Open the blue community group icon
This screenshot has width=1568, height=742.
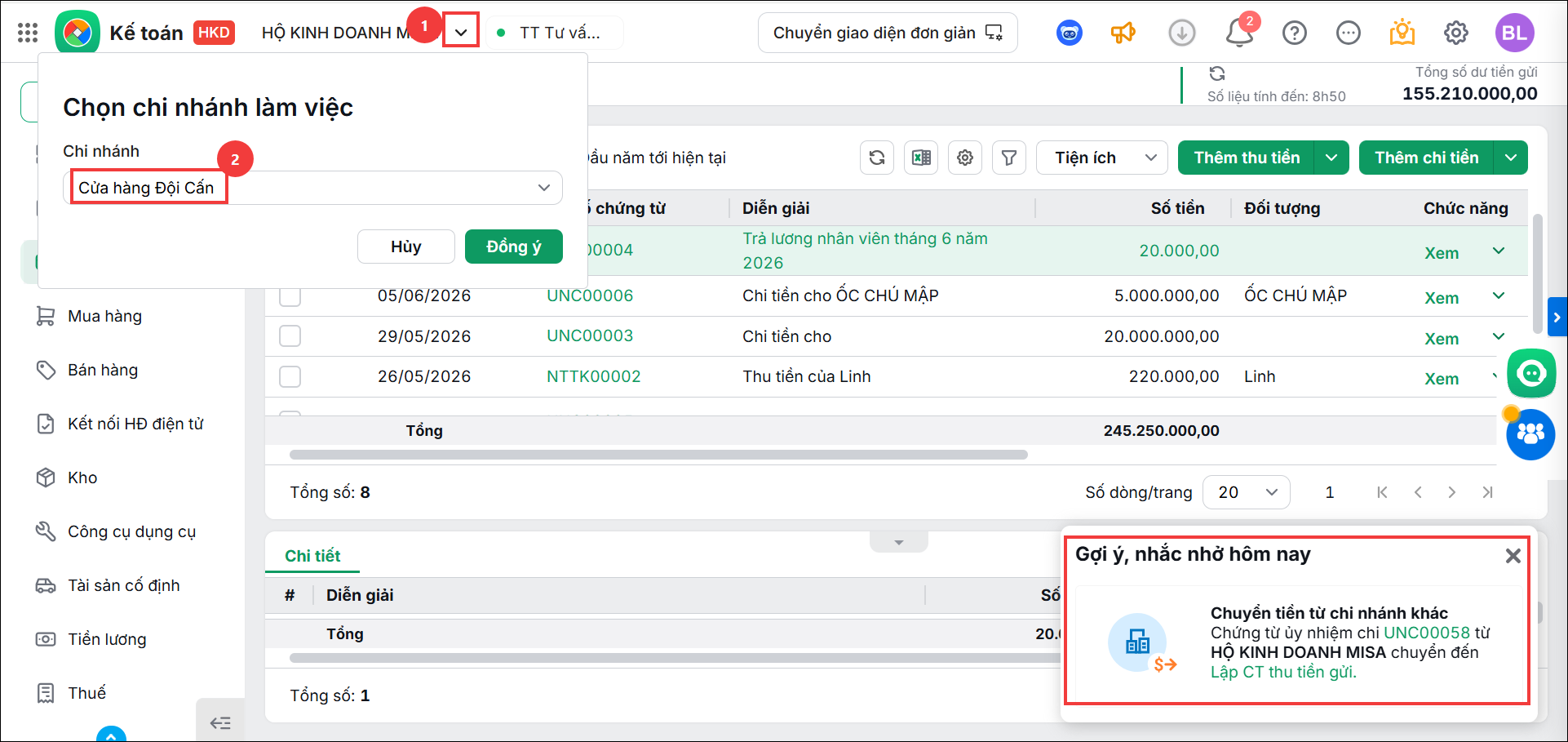coord(1530,434)
